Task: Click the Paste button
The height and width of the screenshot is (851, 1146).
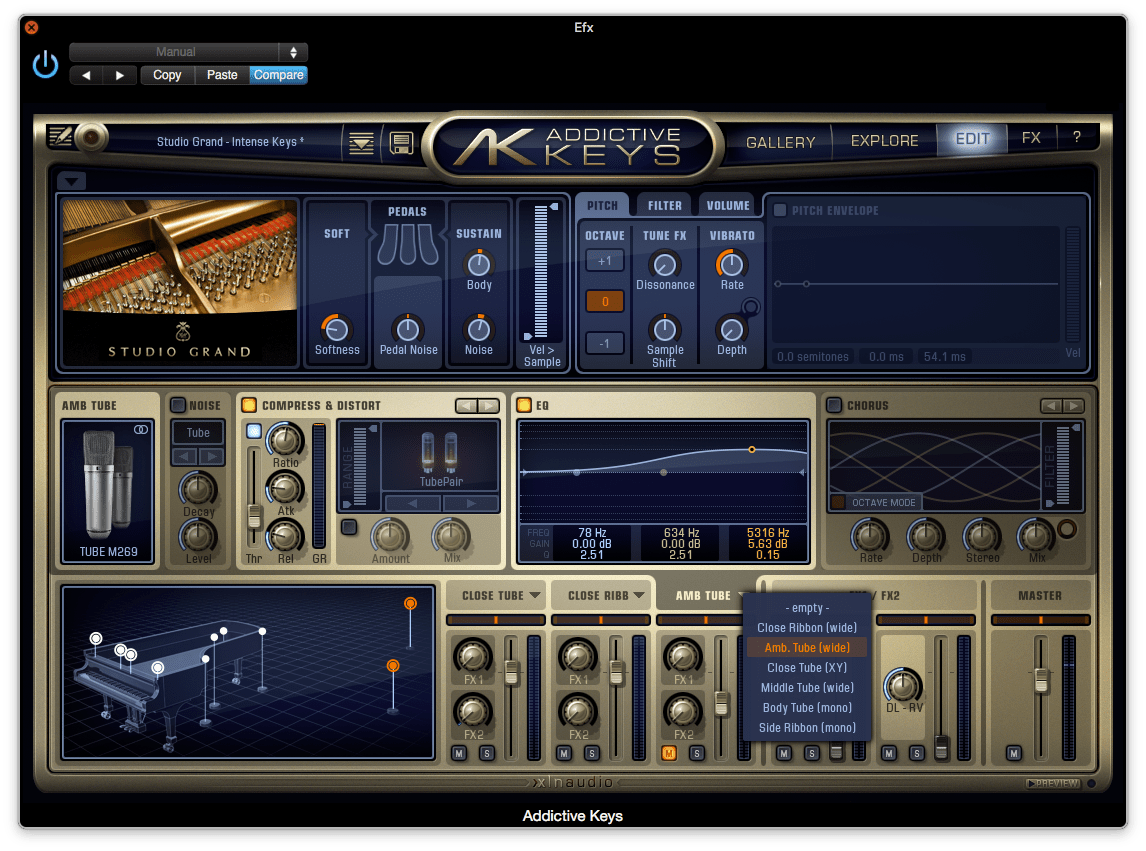Action: coord(222,75)
